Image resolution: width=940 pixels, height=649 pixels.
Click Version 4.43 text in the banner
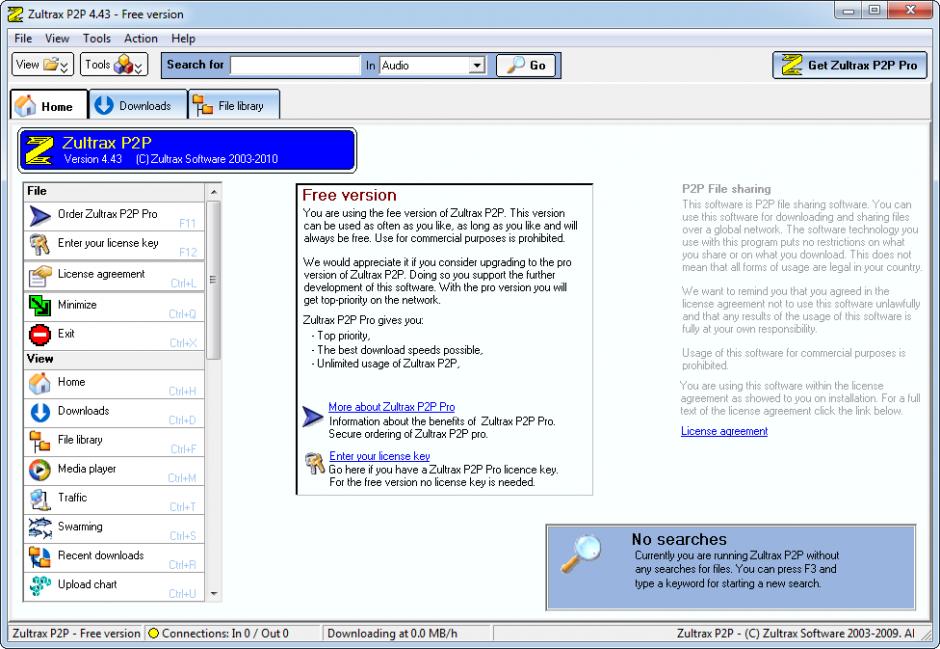click(93, 159)
